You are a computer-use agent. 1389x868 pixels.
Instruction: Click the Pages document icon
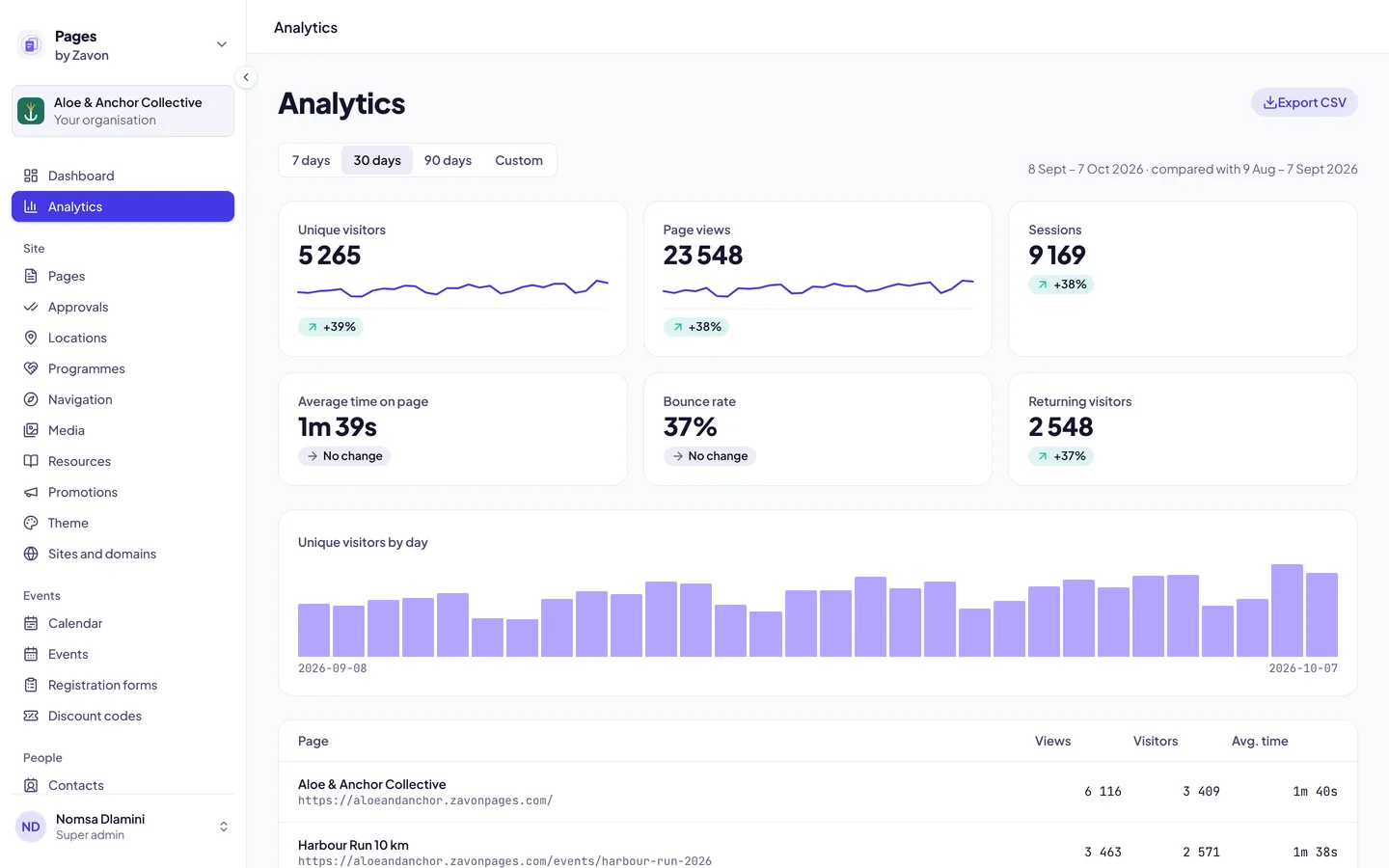coord(31,276)
